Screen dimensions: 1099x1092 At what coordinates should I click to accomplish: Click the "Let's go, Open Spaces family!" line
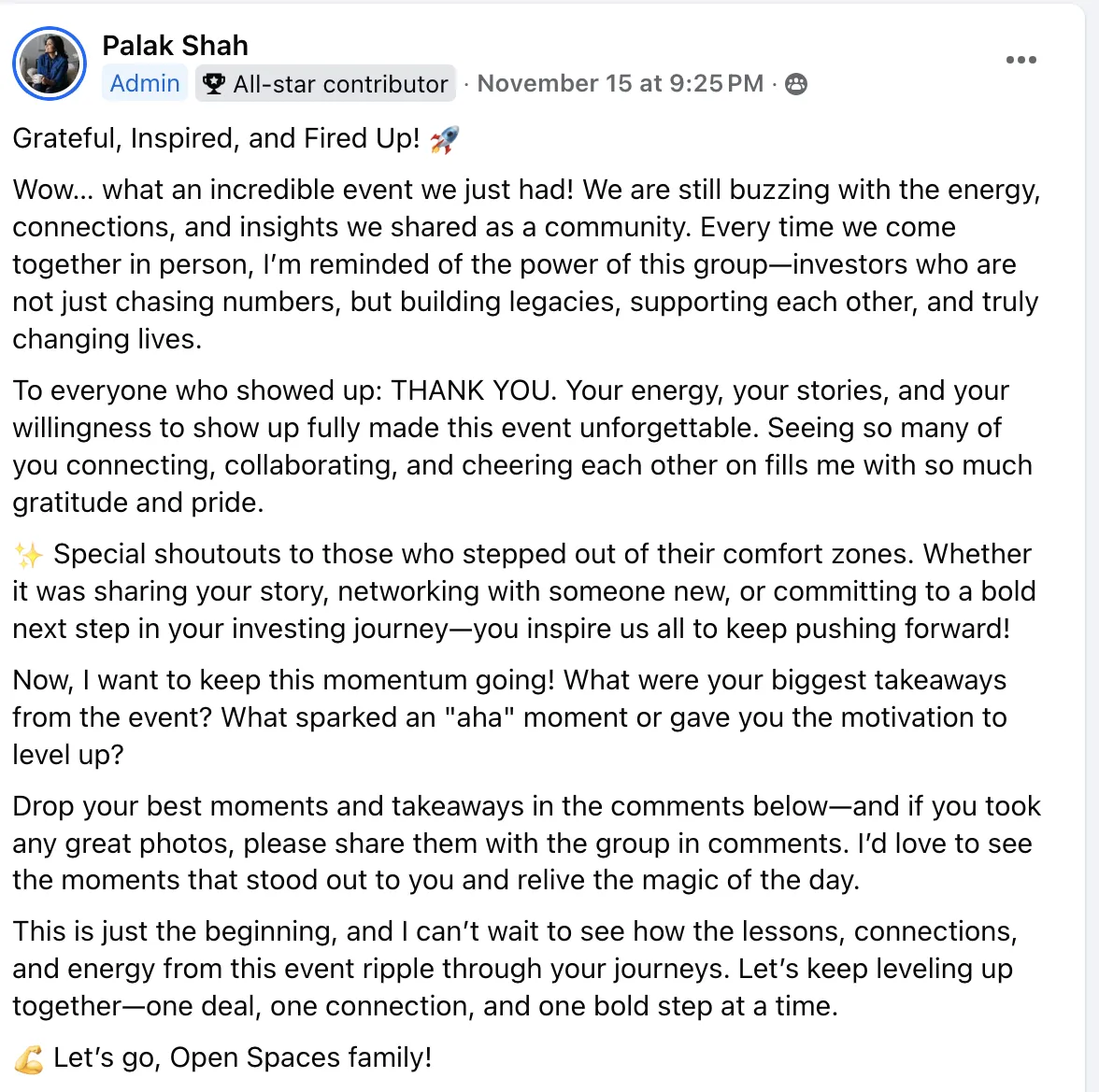click(242, 1057)
